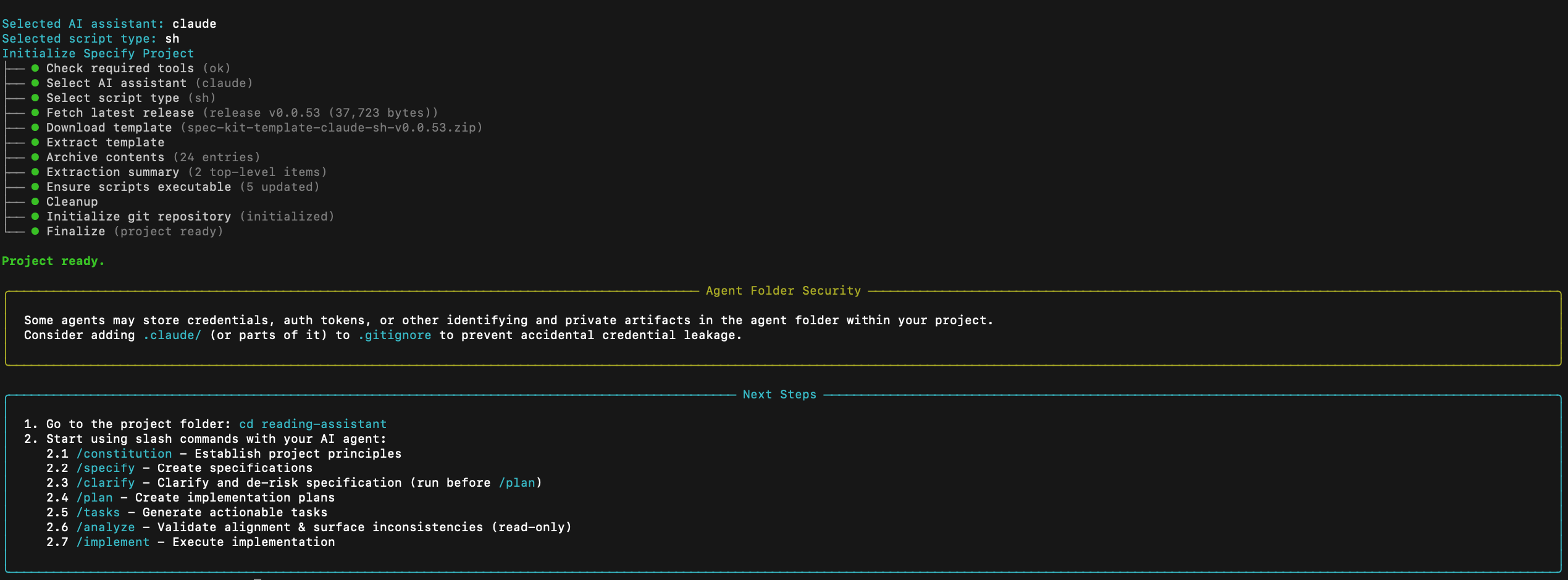Click the Agent Folder Security panel title
The width and height of the screenshot is (1568, 580).
(783, 290)
